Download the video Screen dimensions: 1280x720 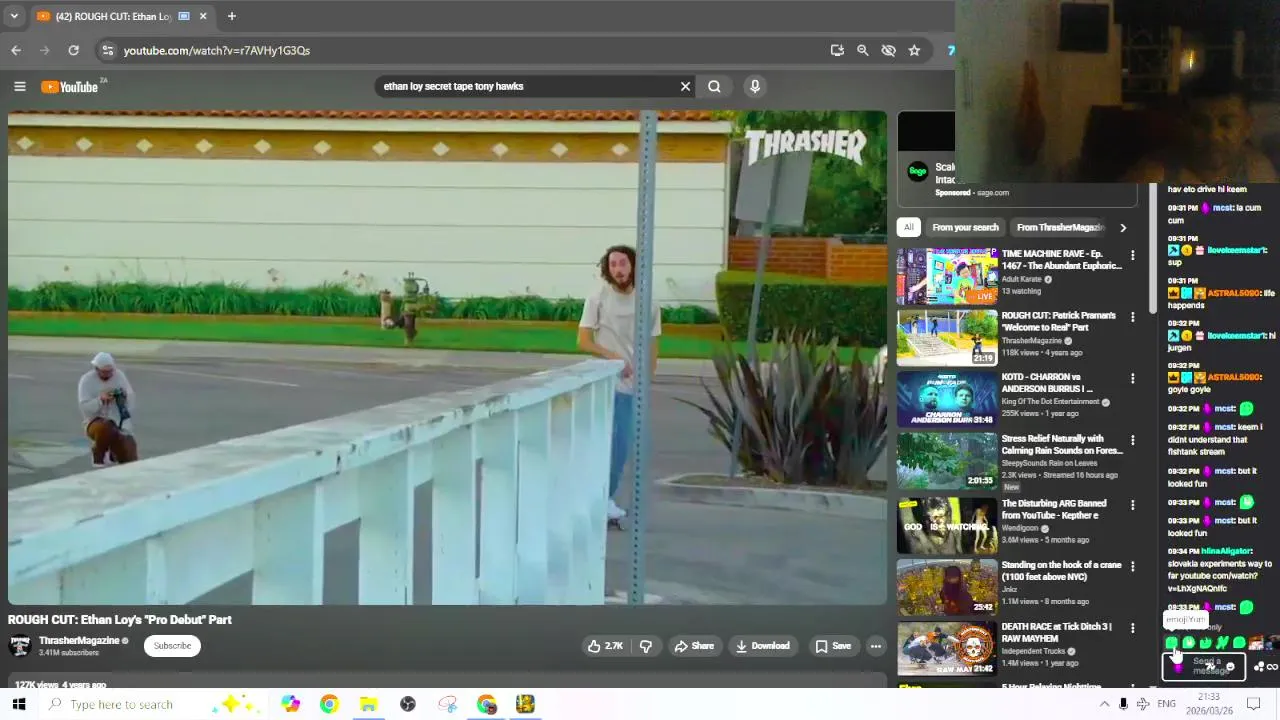coord(763,646)
